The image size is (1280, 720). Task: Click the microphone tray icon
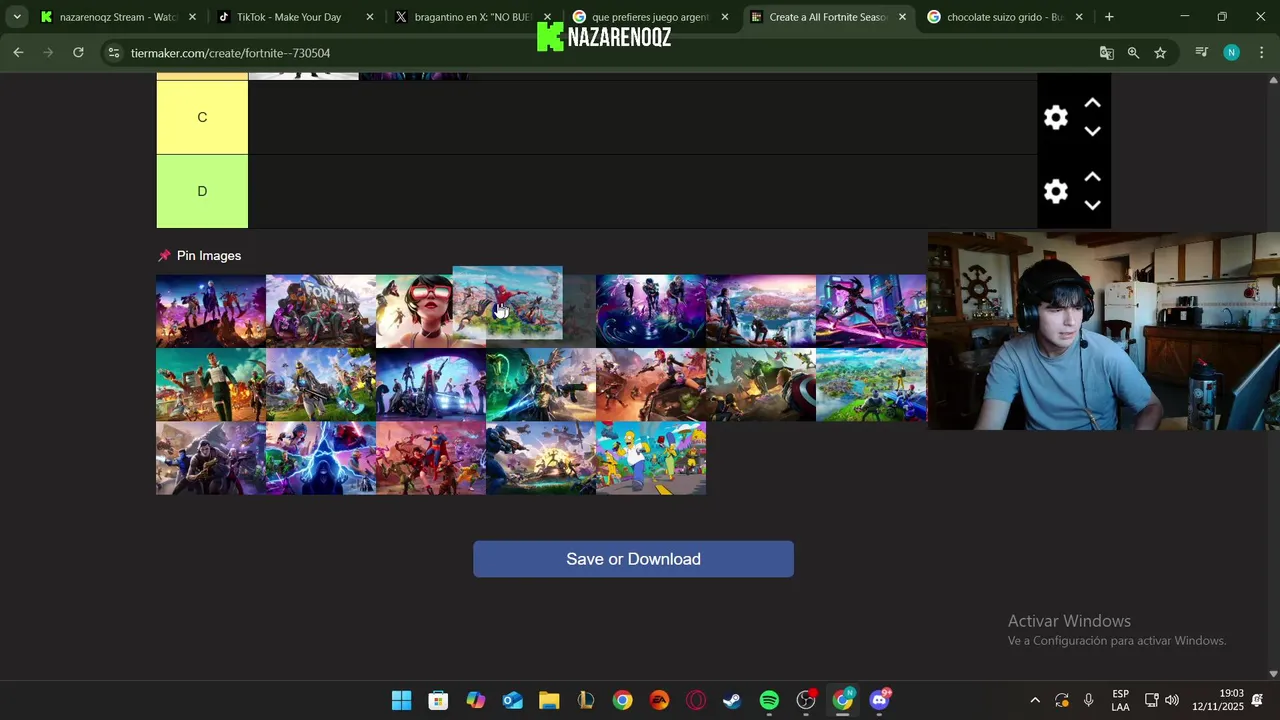1088,700
